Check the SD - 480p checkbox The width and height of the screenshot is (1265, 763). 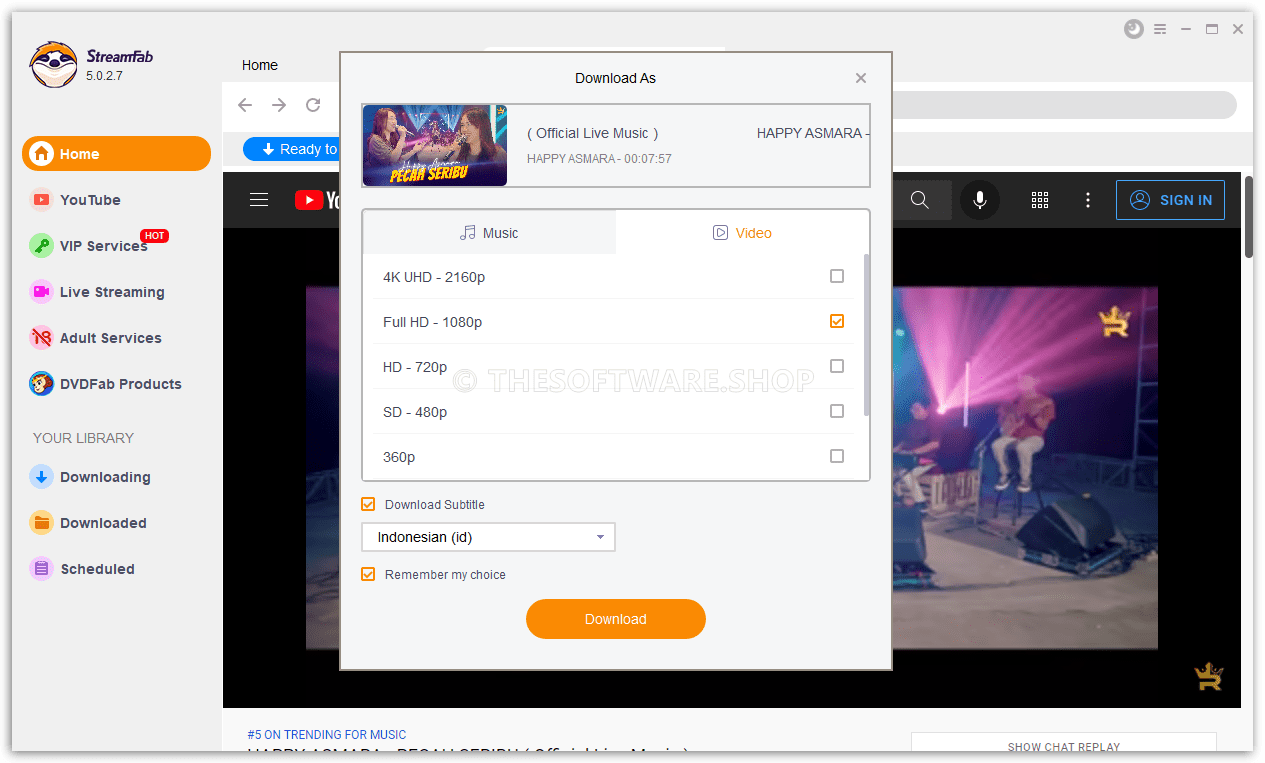tap(837, 411)
